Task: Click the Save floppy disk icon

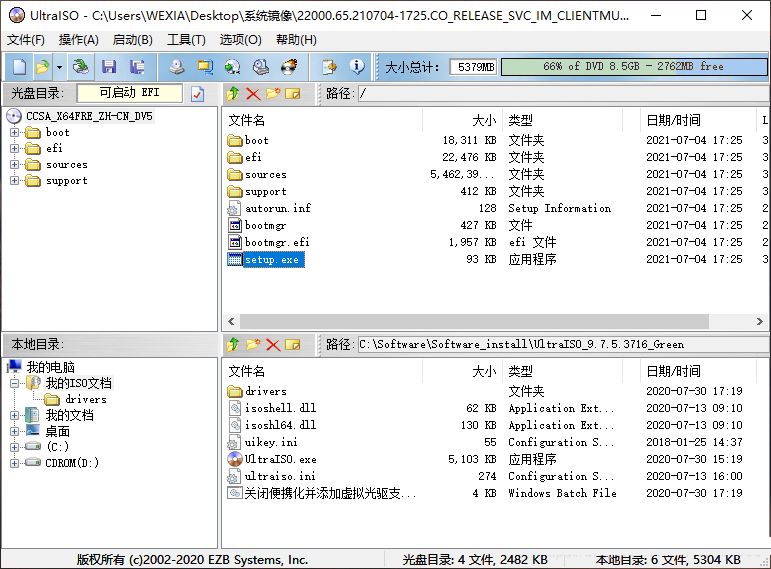Action: point(109,67)
